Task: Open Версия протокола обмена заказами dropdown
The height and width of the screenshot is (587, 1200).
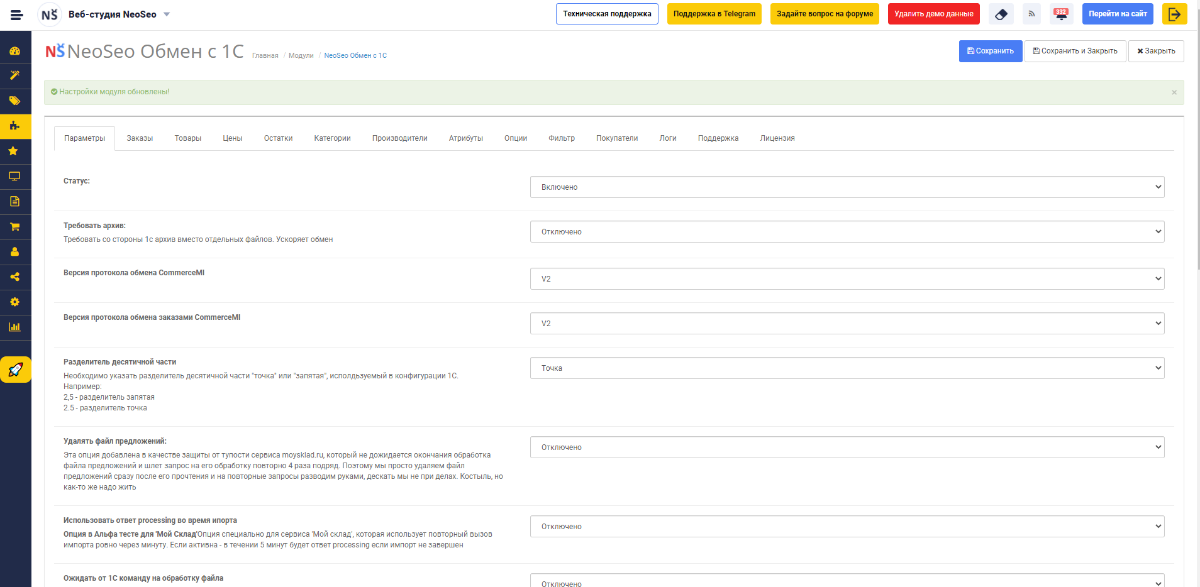Action: pyautogui.click(x=847, y=324)
